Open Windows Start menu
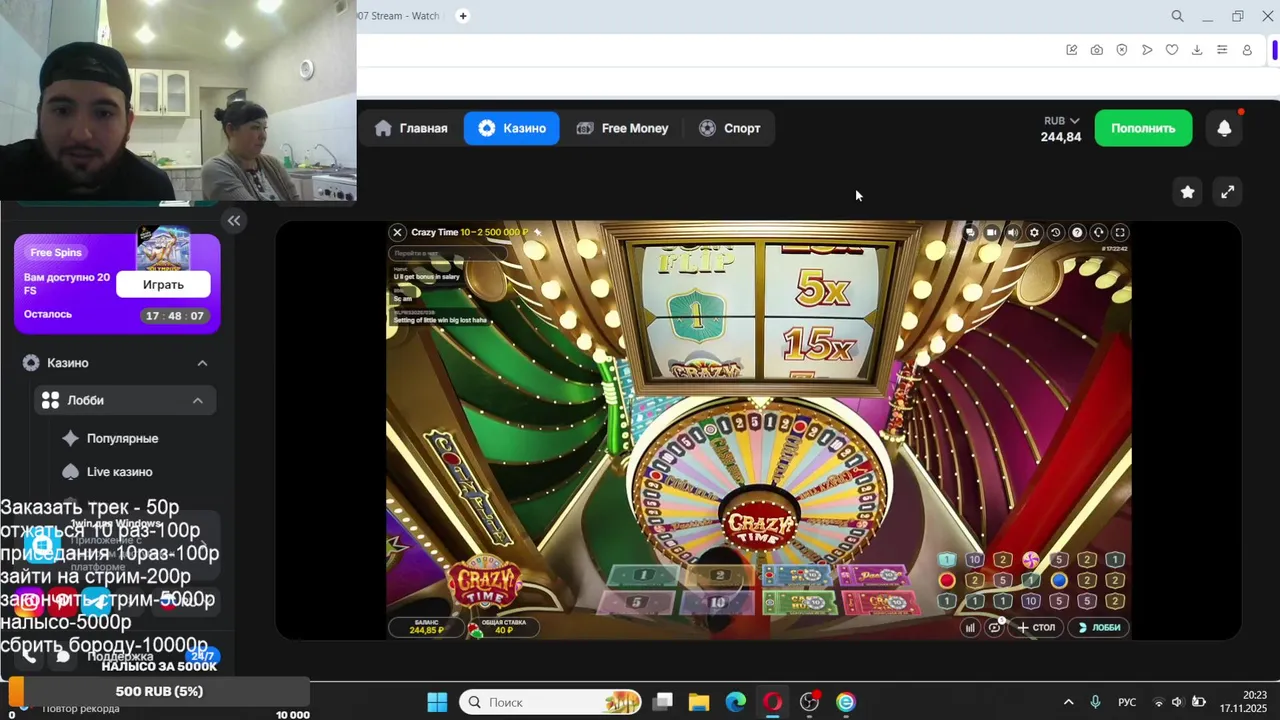 coord(437,702)
